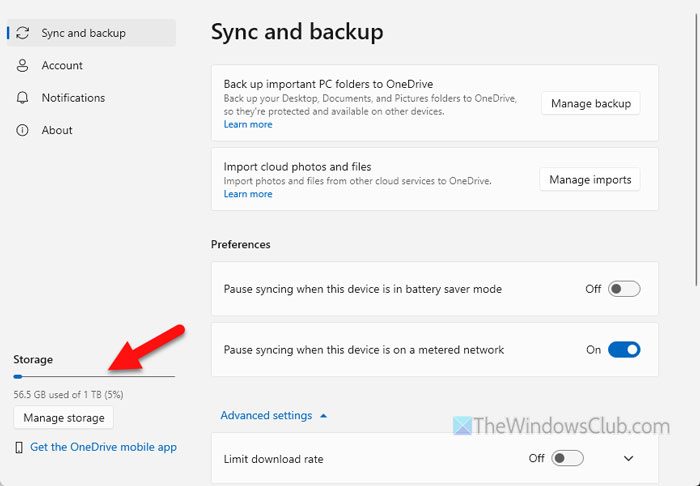Toggle battery saver mode pause syncing switch
Image resolution: width=700 pixels, height=486 pixels.
pyautogui.click(x=624, y=289)
